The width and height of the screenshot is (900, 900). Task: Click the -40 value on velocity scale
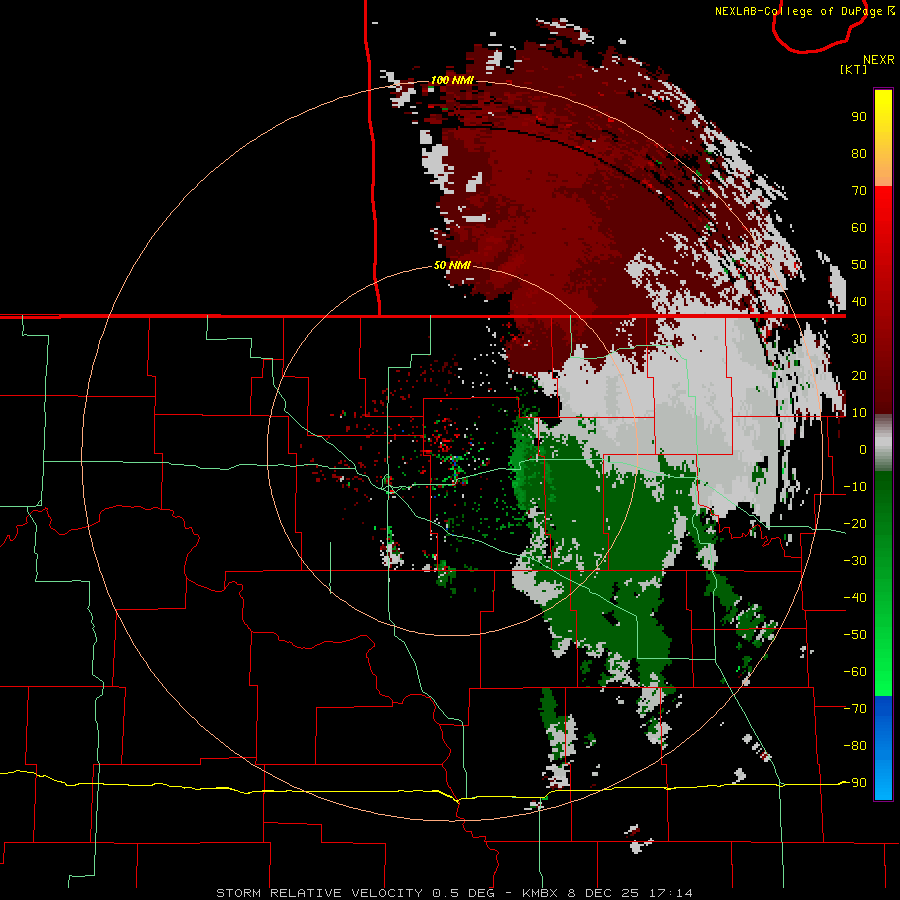coord(855,598)
